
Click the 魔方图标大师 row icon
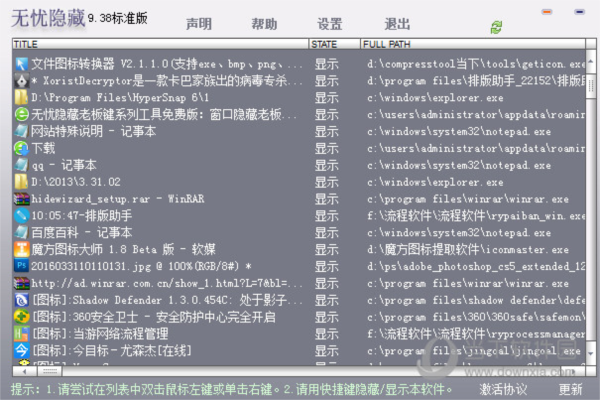click(x=21, y=249)
